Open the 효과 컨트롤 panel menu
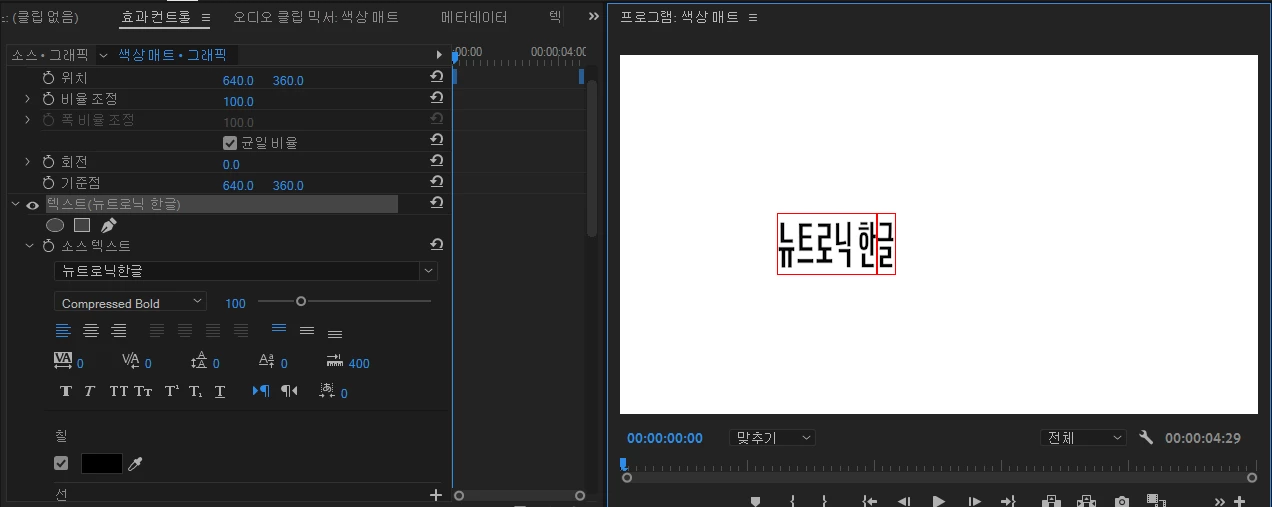The image size is (1272, 507). [205, 18]
